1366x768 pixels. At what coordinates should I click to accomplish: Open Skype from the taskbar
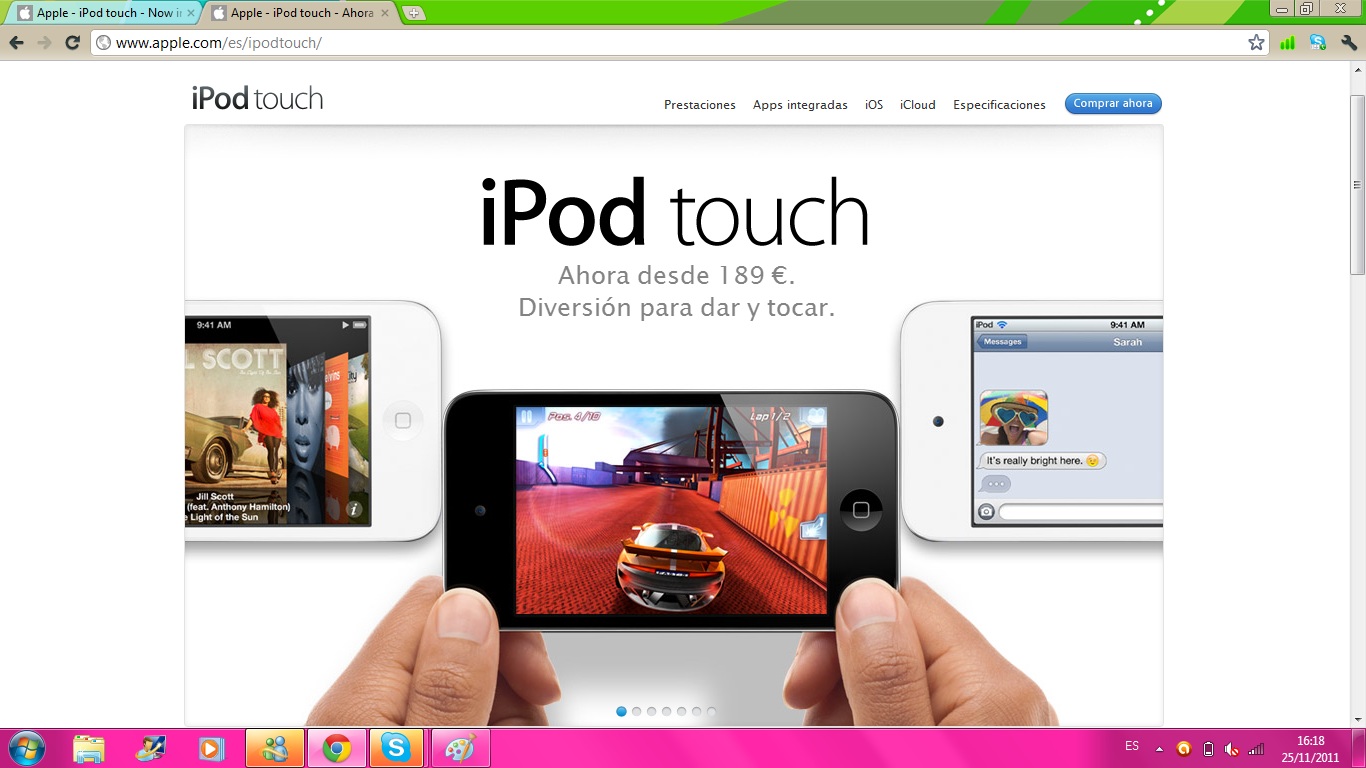[397, 748]
